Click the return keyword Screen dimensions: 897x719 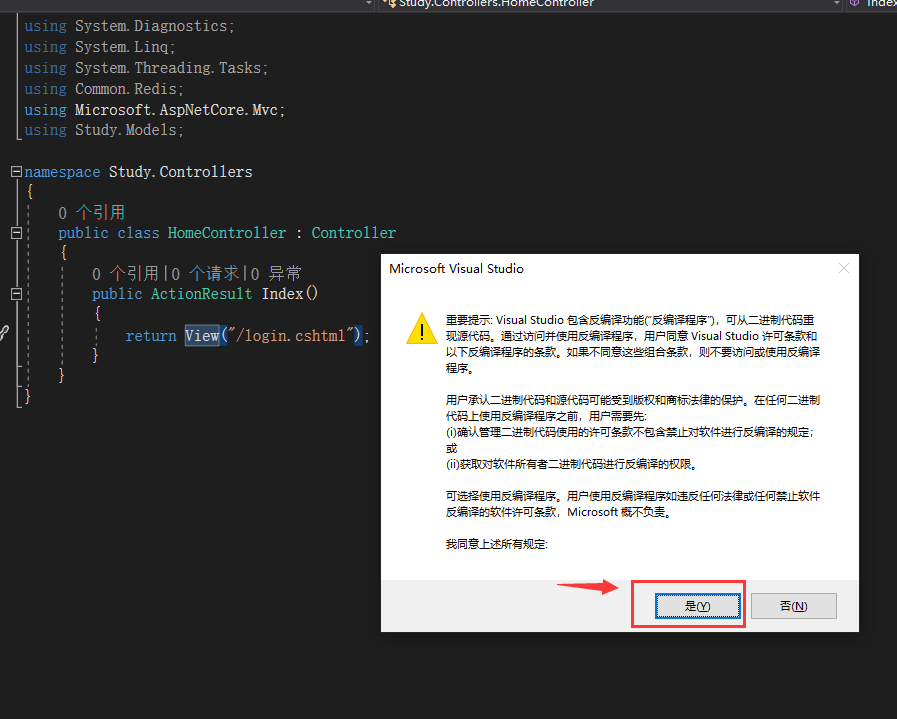(151, 335)
